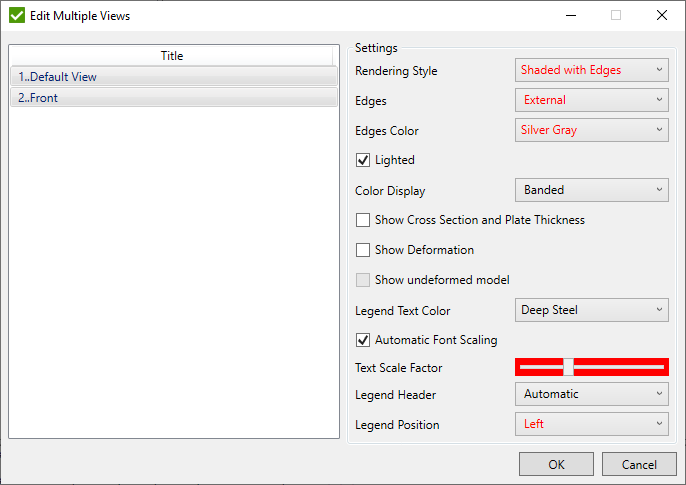The image size is (686, 485).
Task: Click the green checkmark app icon
Action: point(16,16)
